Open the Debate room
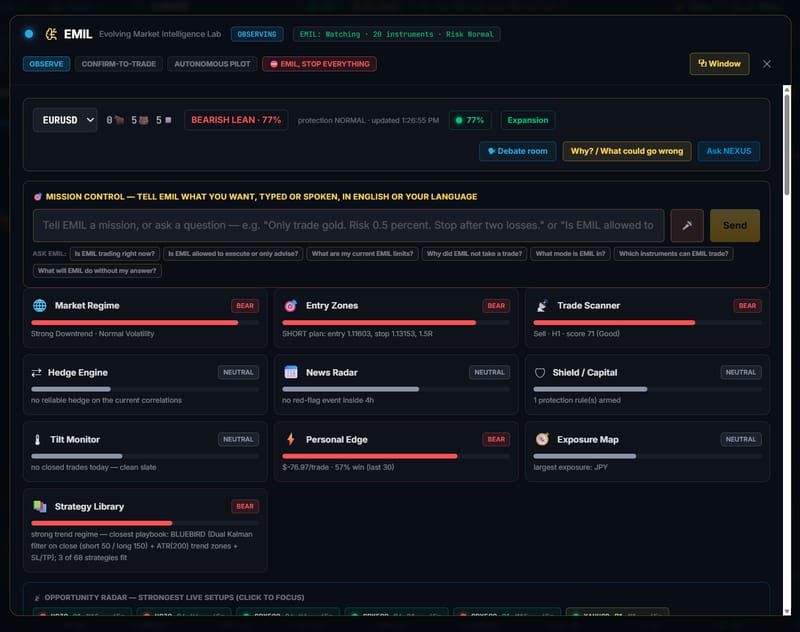Viewport: 800px width, 632px height. 517,151
